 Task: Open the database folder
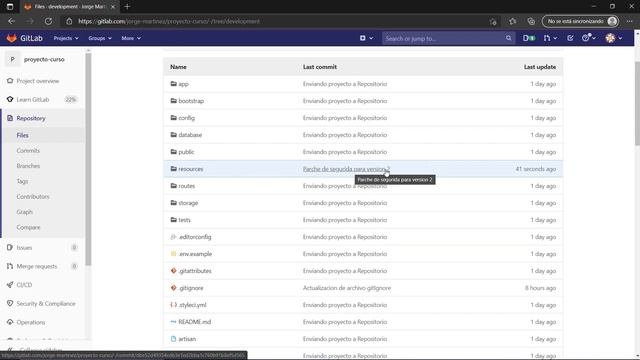point(190,135)
